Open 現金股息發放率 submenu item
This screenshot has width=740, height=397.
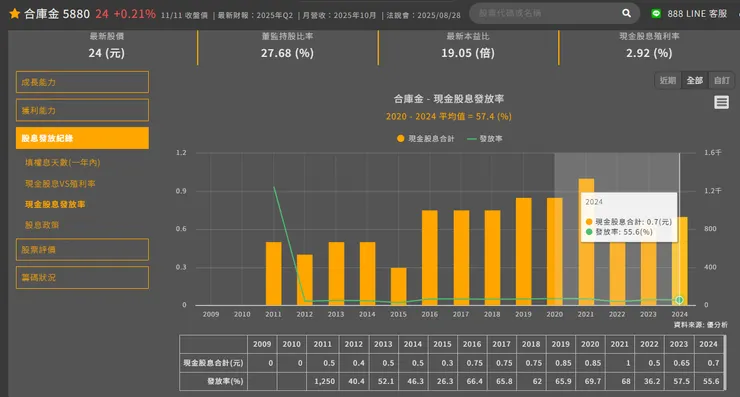coord(55,204)
